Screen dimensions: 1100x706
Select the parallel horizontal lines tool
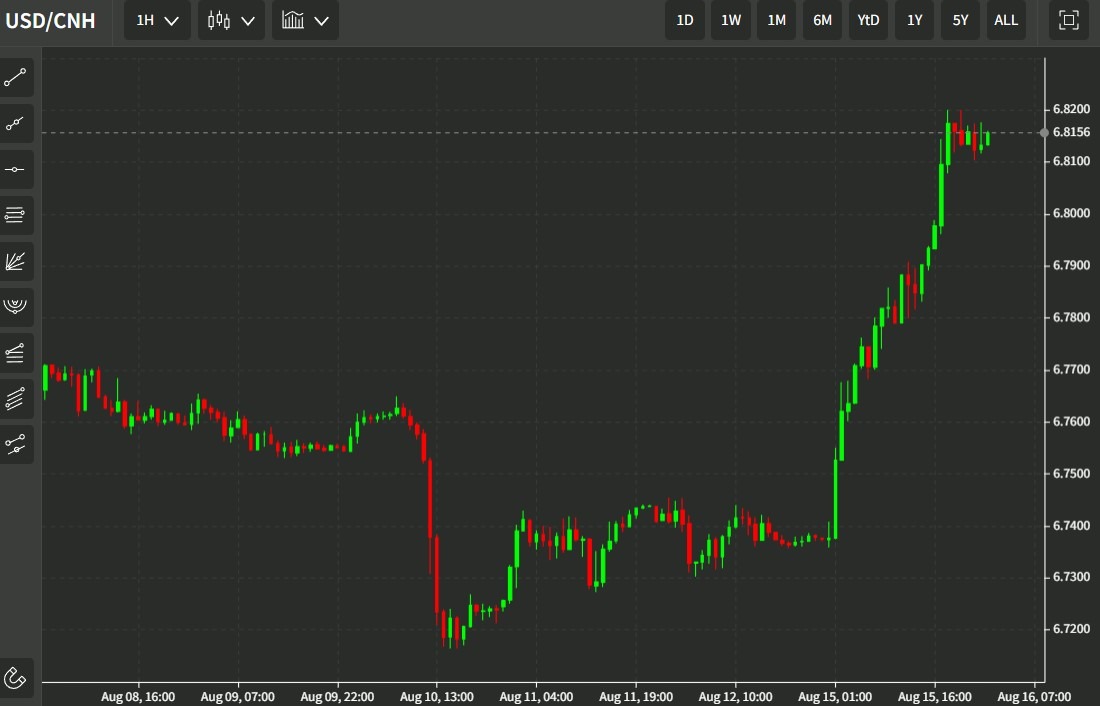pos(15,215)
